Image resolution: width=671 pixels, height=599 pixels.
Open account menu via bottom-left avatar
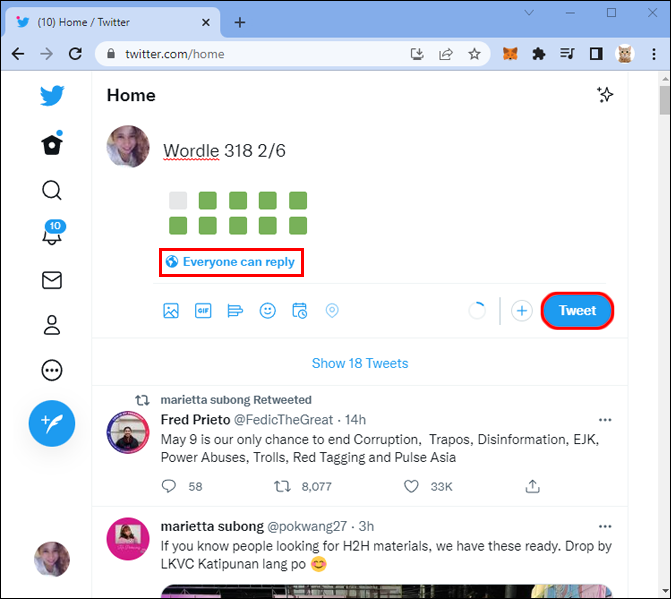[x=52, y=559]
